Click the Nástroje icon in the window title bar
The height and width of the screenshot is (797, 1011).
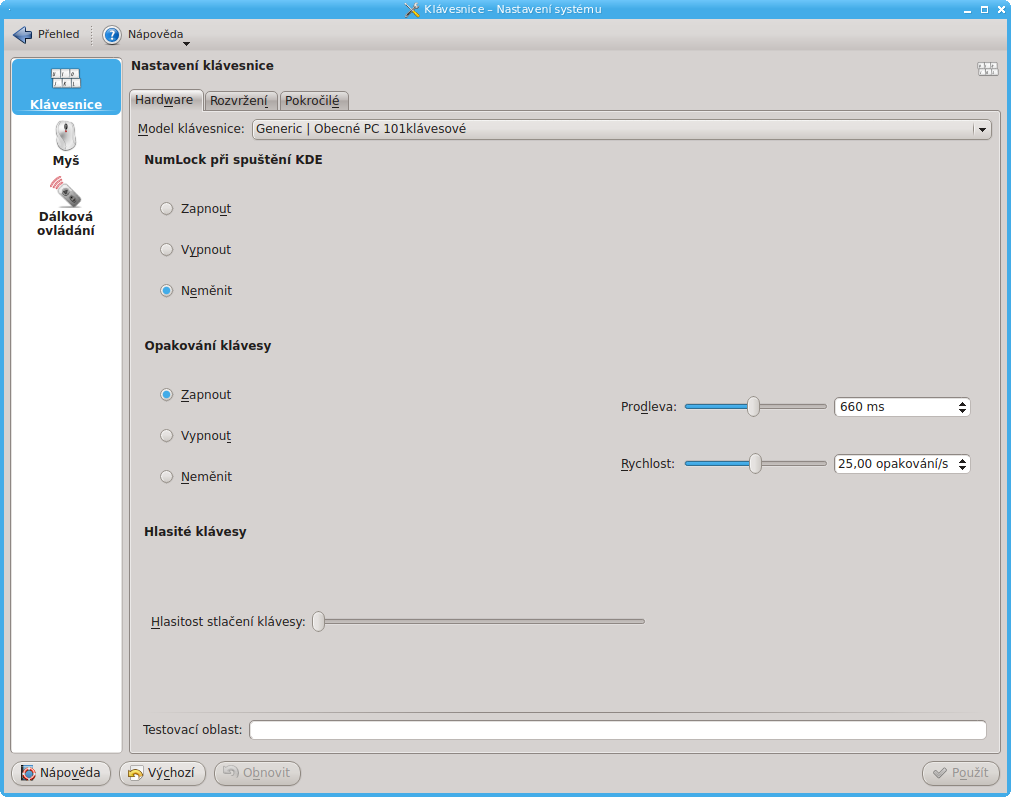pyautogui.click(x=412, y=9)
